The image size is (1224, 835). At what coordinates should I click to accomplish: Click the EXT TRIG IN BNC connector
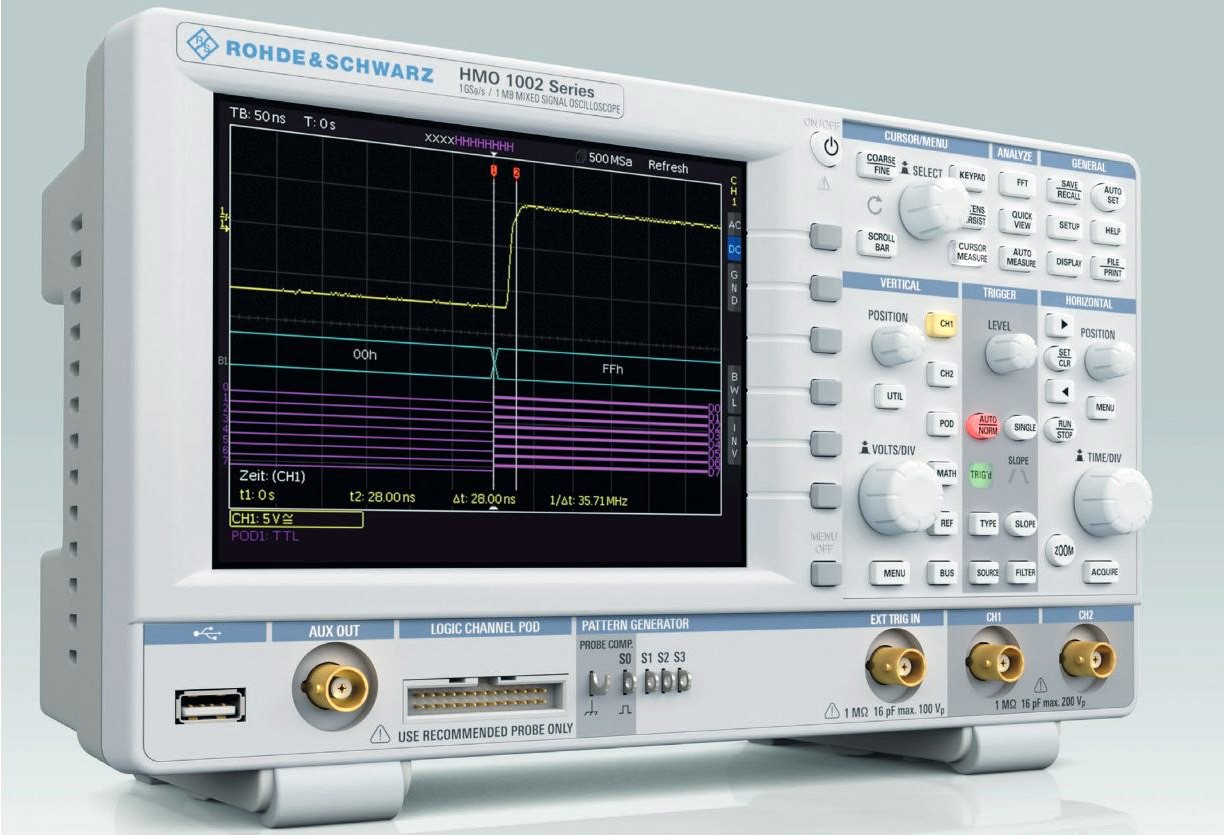[x=896, y=665]
